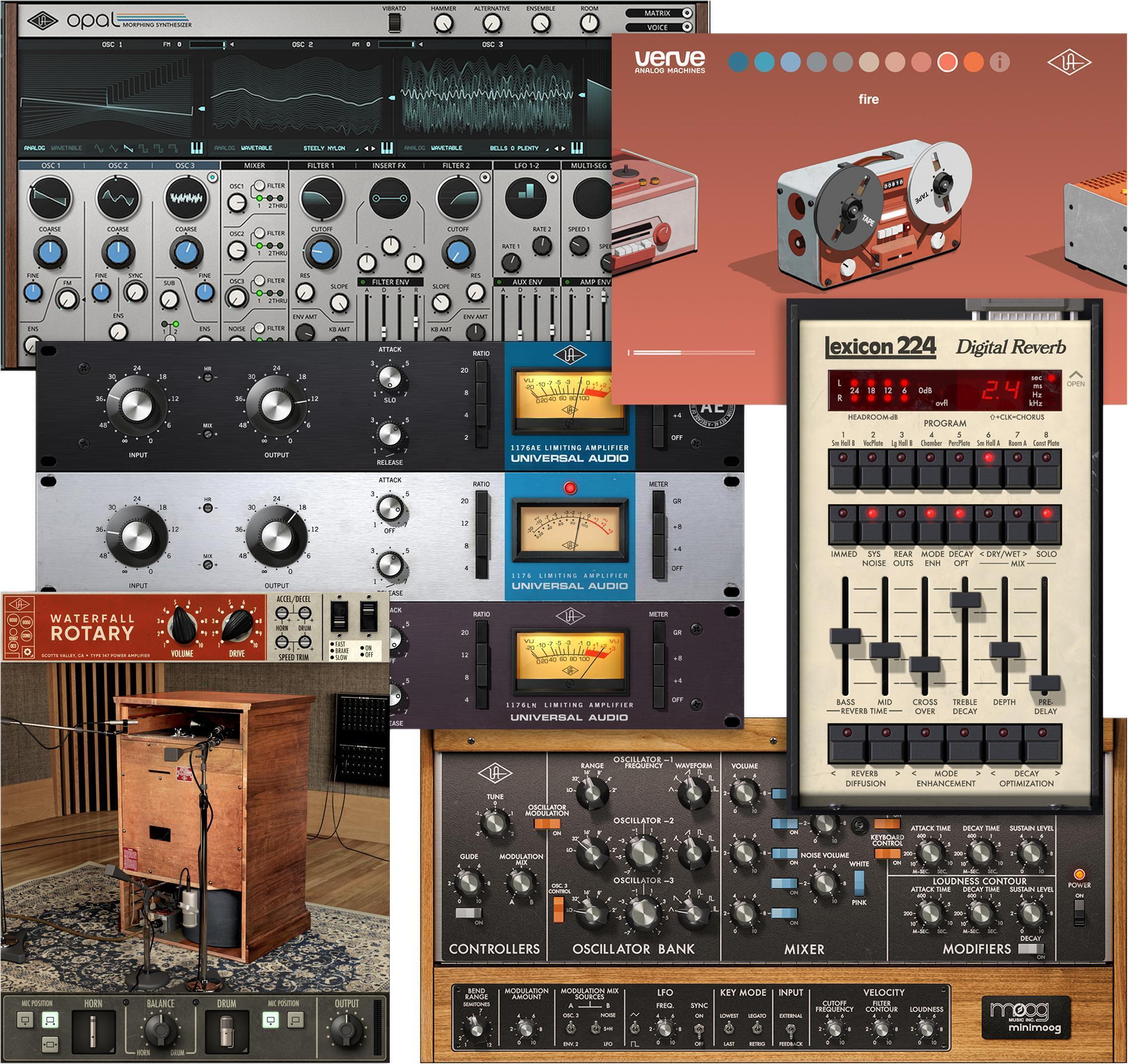This screenshot has height=1064, width=1128.
Task: Click previous wavetable arrow by BELLS O PLENTY
Action: pyautogui.click(x=556, y=148)
